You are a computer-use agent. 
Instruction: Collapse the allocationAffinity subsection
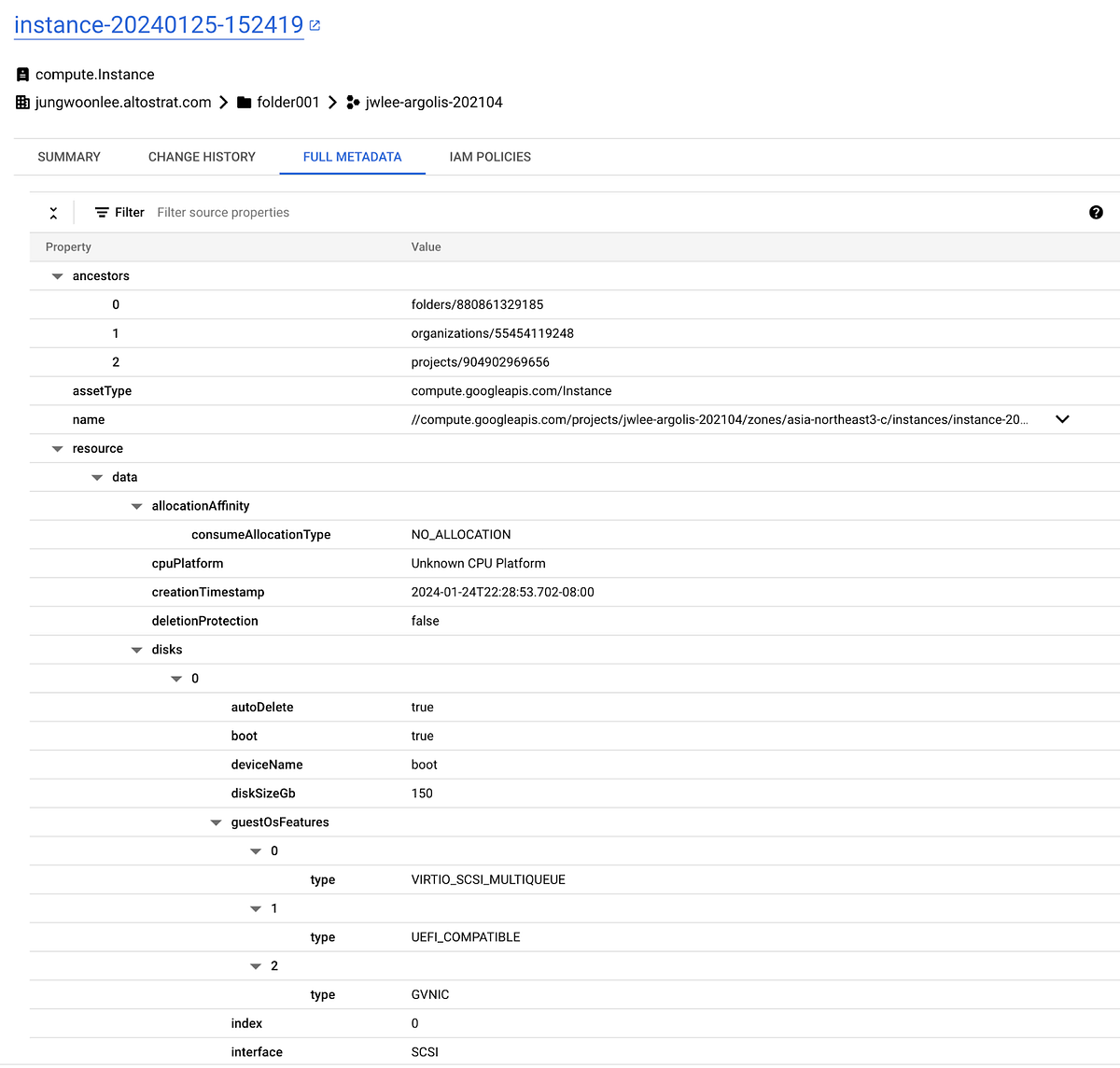[136, 505]
